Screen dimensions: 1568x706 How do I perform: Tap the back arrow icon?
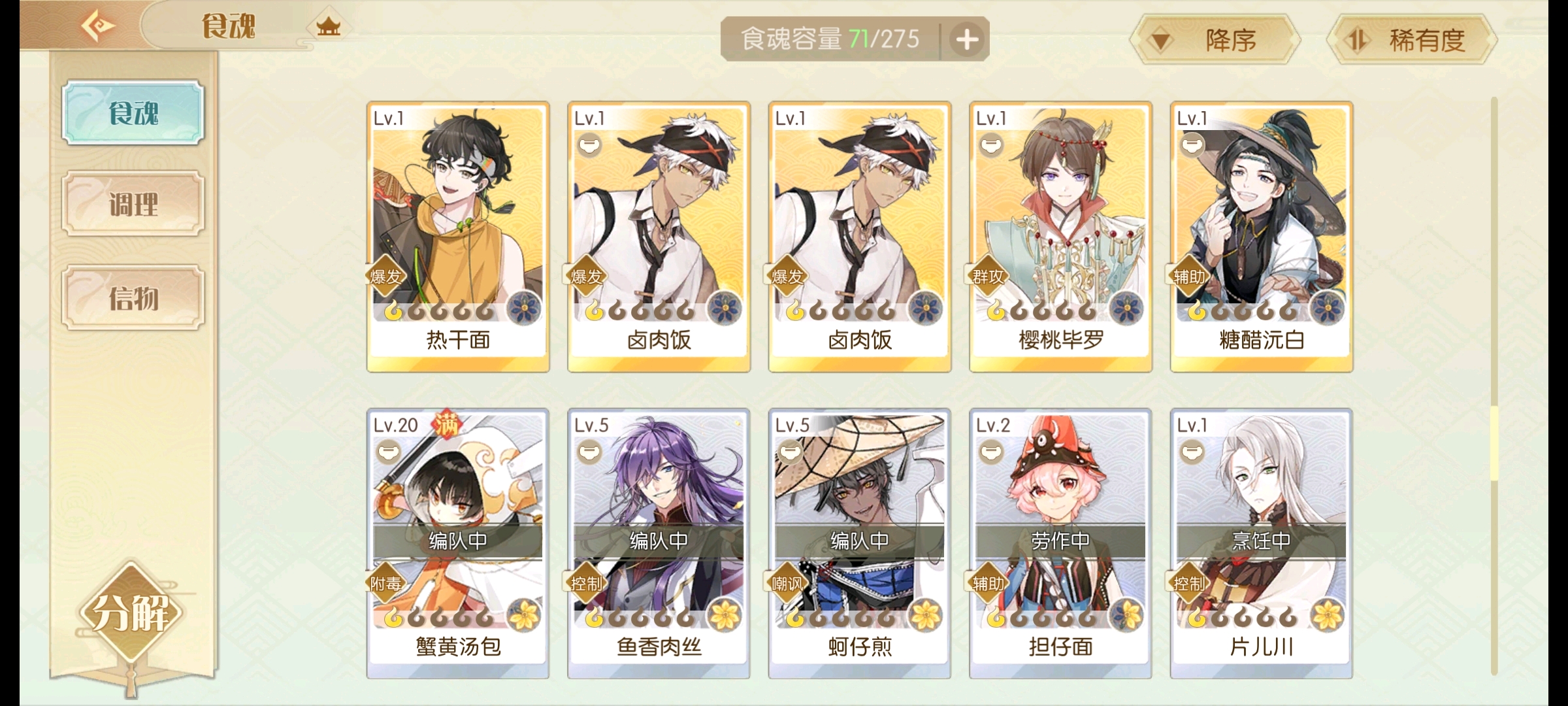[98, 26]
